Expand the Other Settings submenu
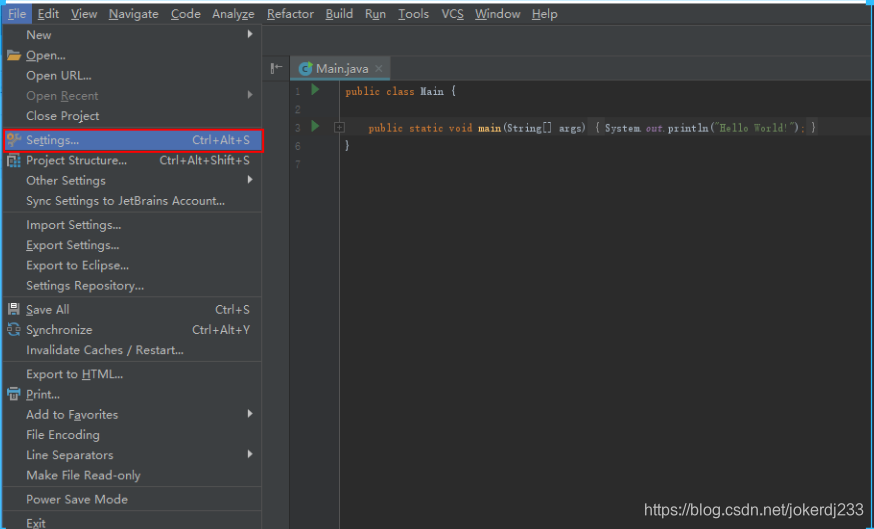Image resolution: width=874 pixels, height=529 pixels. click(x=132, y=181)
